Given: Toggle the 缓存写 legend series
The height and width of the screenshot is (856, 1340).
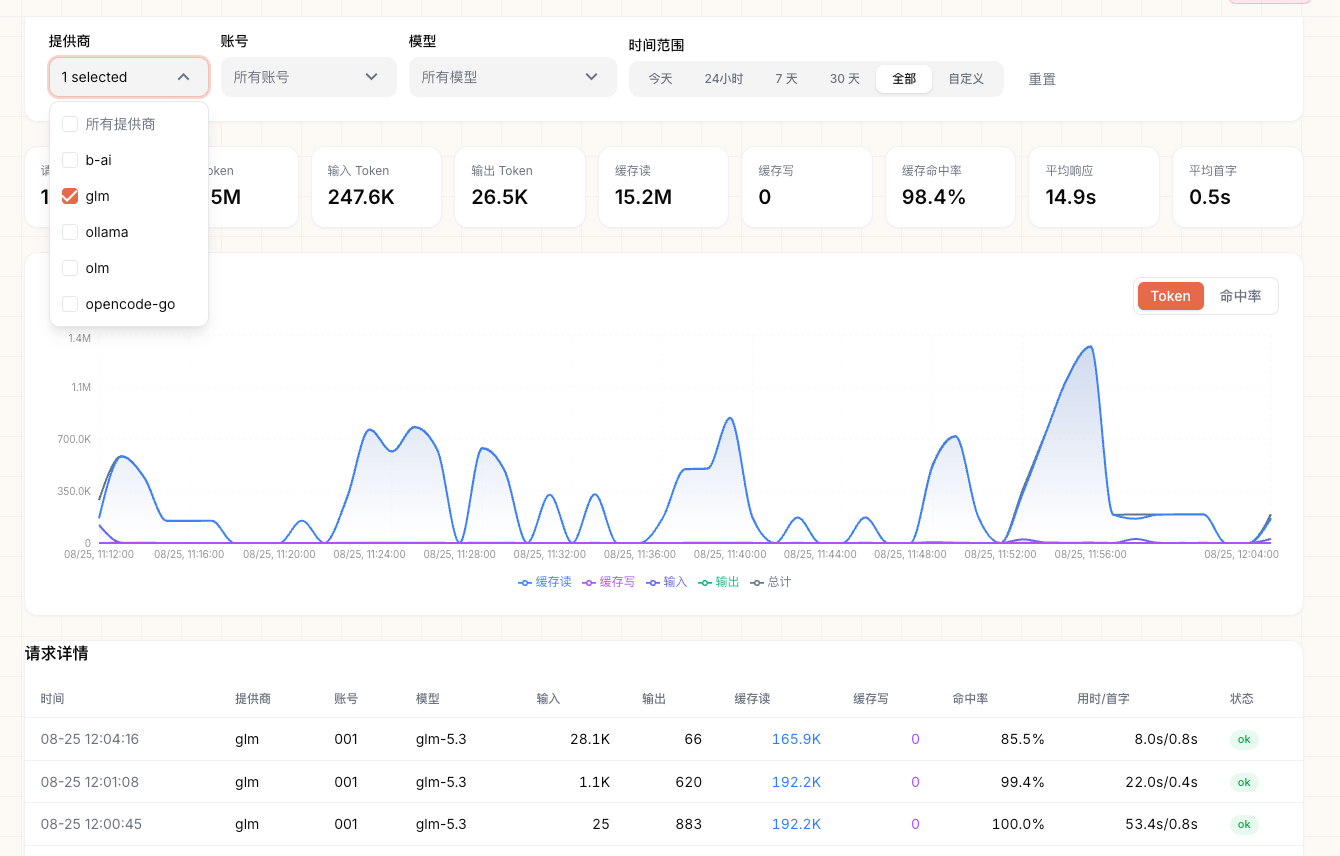Looking at the screenshot, I should tap(608, 582).
